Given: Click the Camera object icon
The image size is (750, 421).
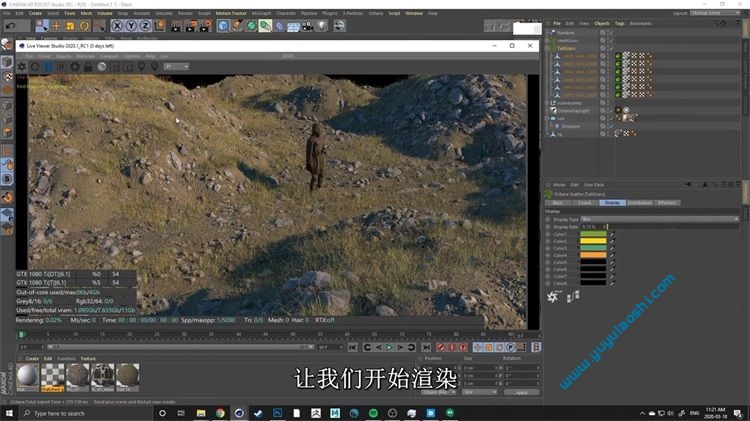Looking at the screenshot, I should pyautogui.click(x=308, y=26).
